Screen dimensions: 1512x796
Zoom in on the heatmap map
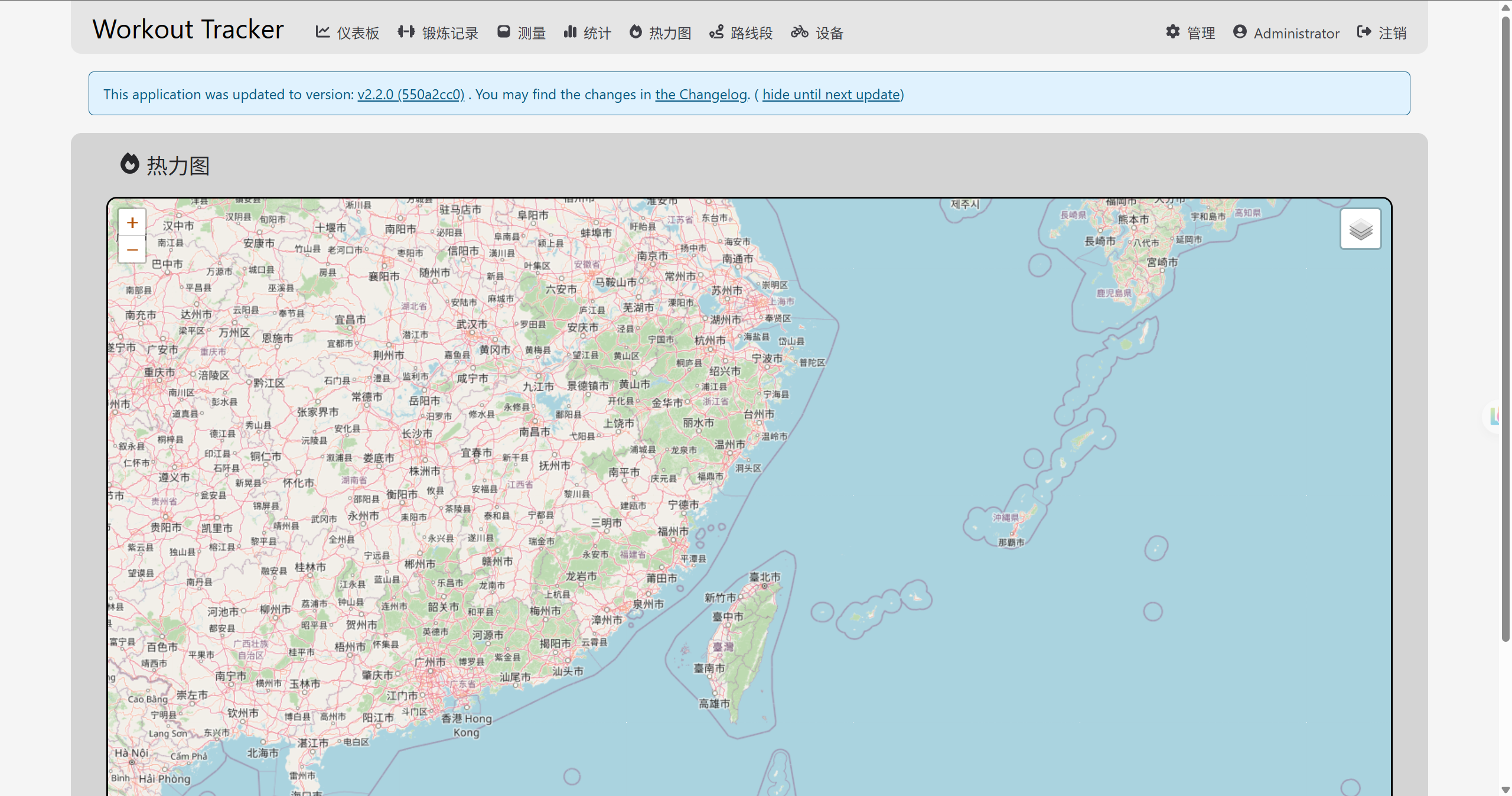point(132,223)
